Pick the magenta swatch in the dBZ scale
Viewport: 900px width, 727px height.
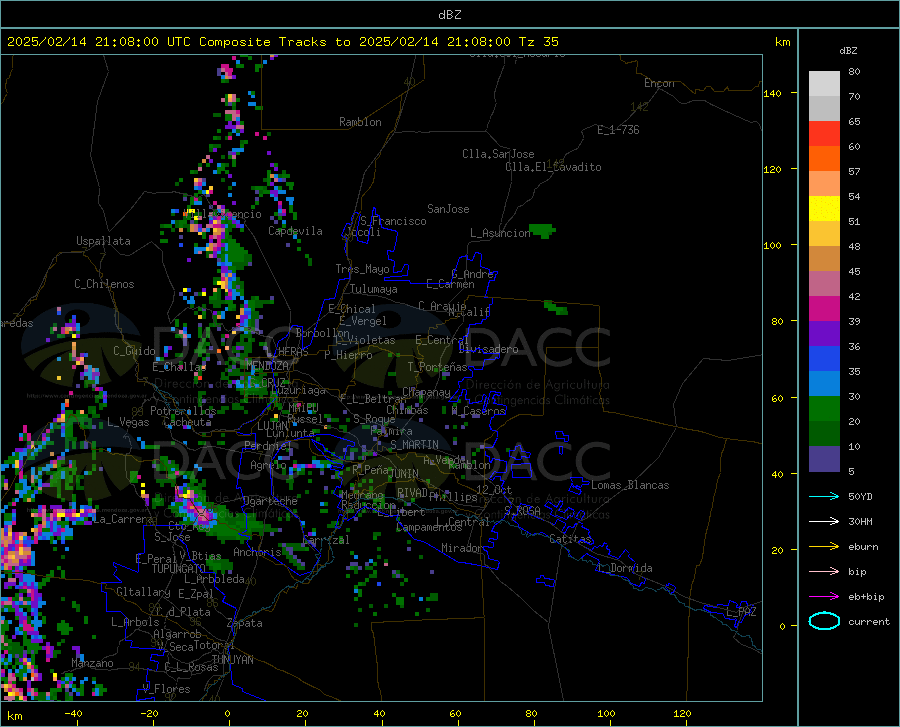pyautogui.click(x=824, y=309)
